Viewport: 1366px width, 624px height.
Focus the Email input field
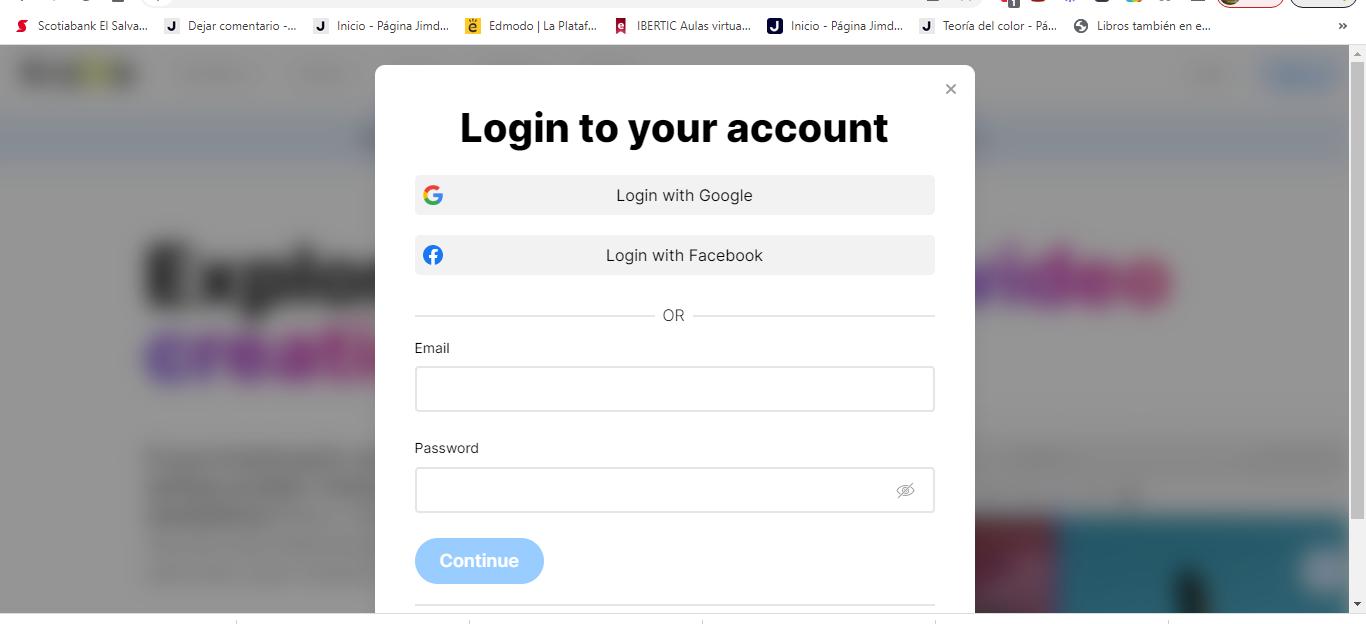674,389
